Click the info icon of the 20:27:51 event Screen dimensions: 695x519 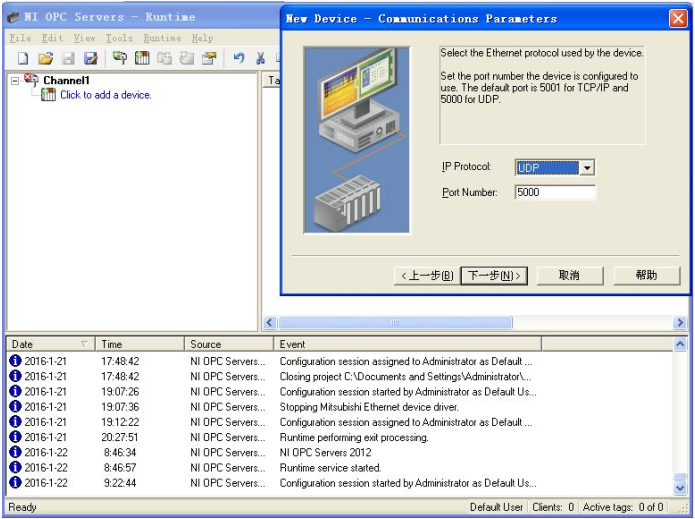pos(15,437)
